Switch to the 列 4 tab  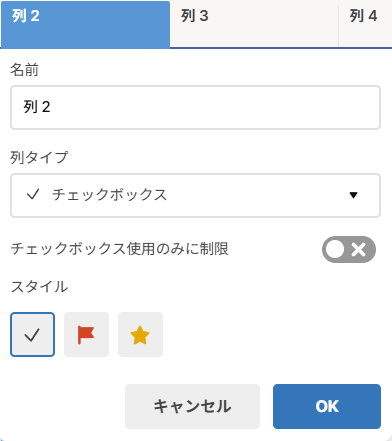click(365, 24)
